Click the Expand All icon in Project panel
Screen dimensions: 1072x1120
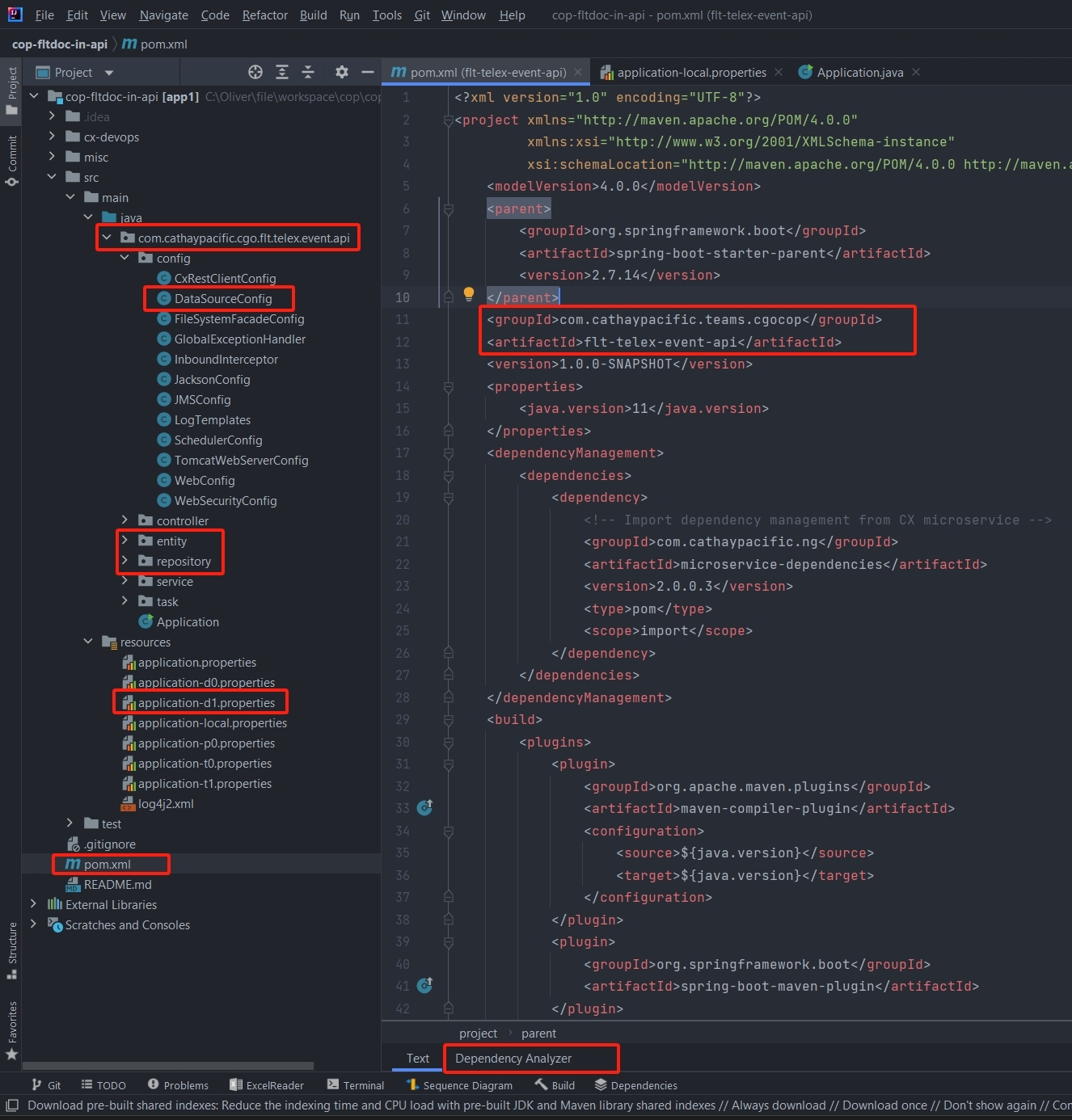[282, 73]
